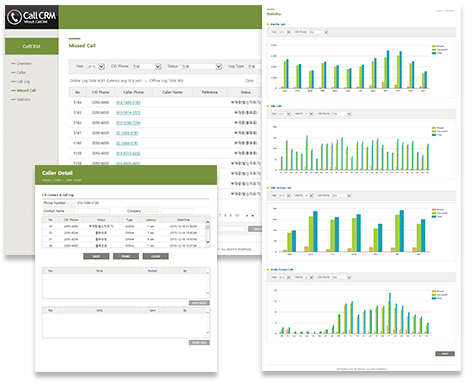Open CID Phone dropdown in Daily Average Calls
Screen dimensions: 474x383
pos(342,196)
